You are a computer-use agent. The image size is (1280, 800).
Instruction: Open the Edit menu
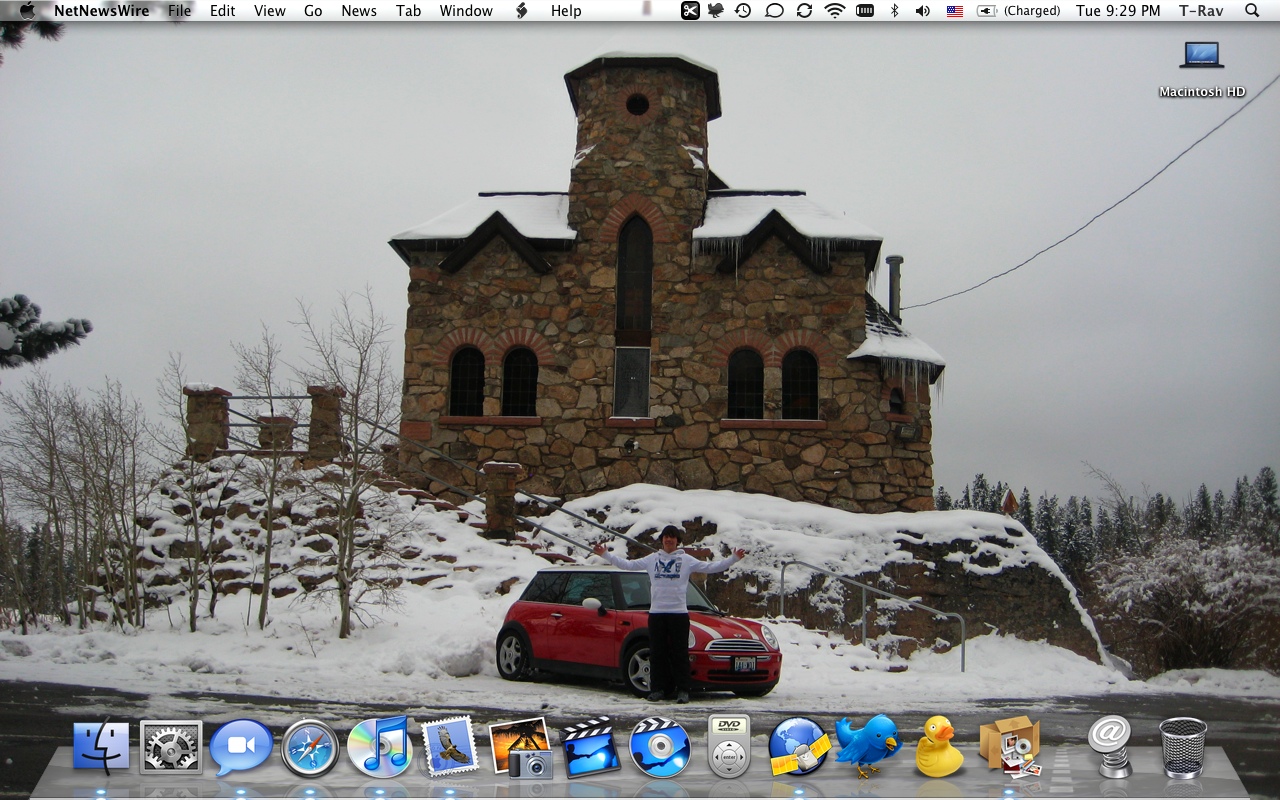(223, 11)
